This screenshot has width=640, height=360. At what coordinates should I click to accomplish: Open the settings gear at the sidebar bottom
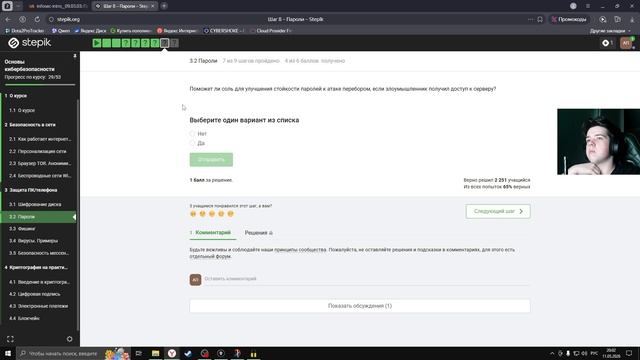pyautogui.click(x=69, y=339)
